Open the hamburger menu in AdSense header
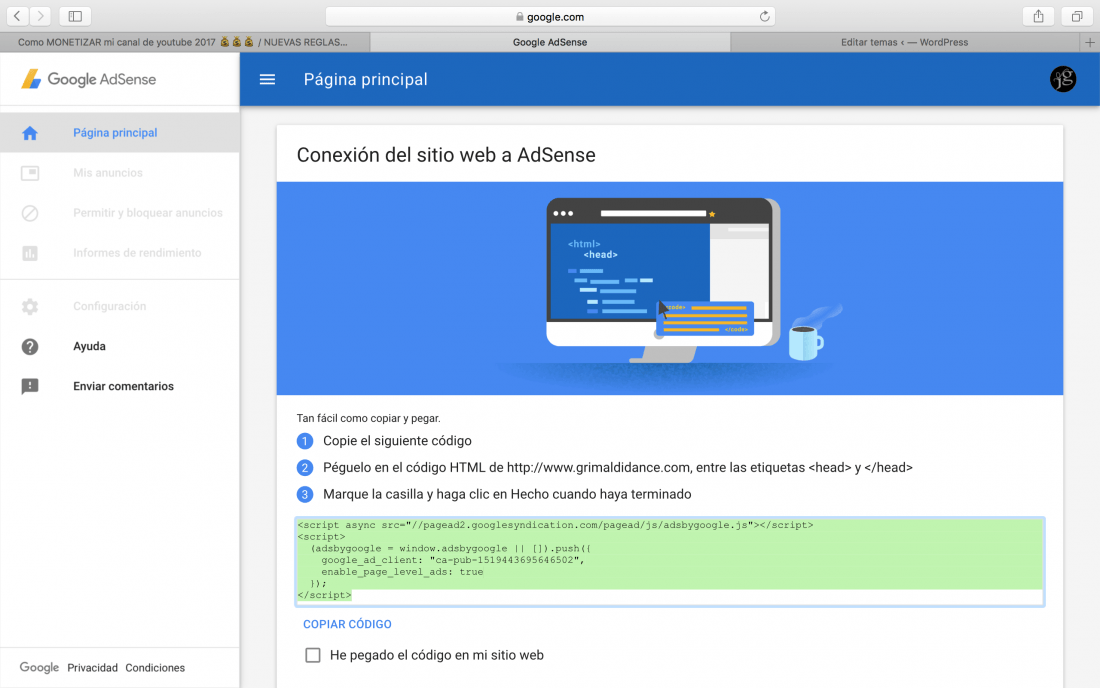The height and width of the screenshot is (688, 1100). (267, 79)
